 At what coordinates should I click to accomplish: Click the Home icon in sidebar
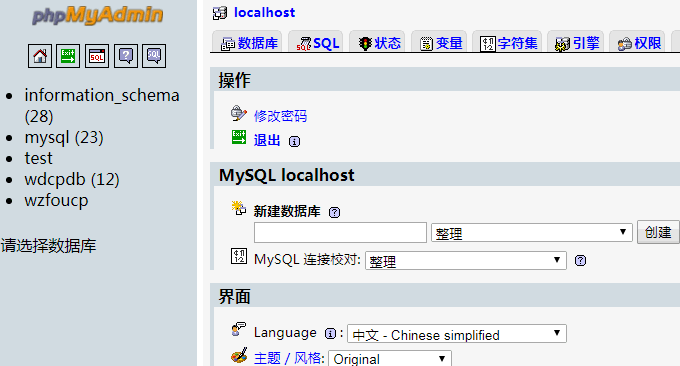pyautogui.click(x=40, y=56)
